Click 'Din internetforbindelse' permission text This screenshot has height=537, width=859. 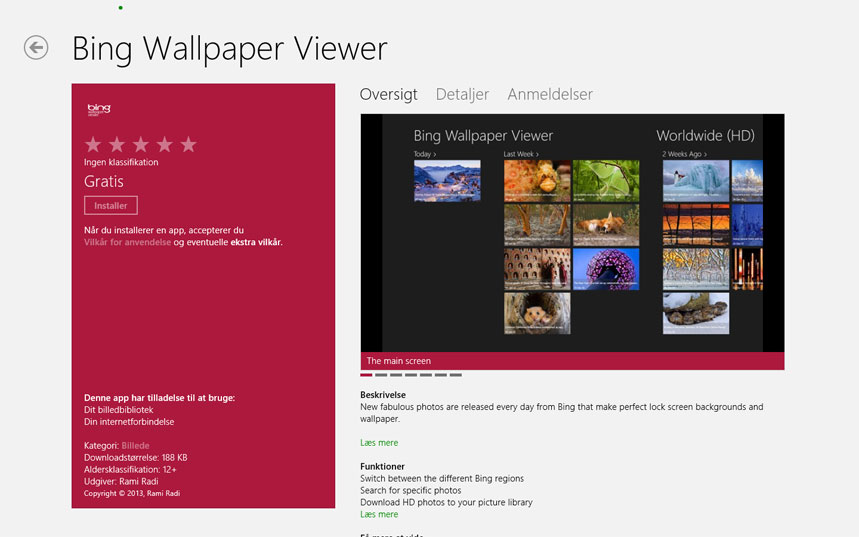tap(129, 422)
